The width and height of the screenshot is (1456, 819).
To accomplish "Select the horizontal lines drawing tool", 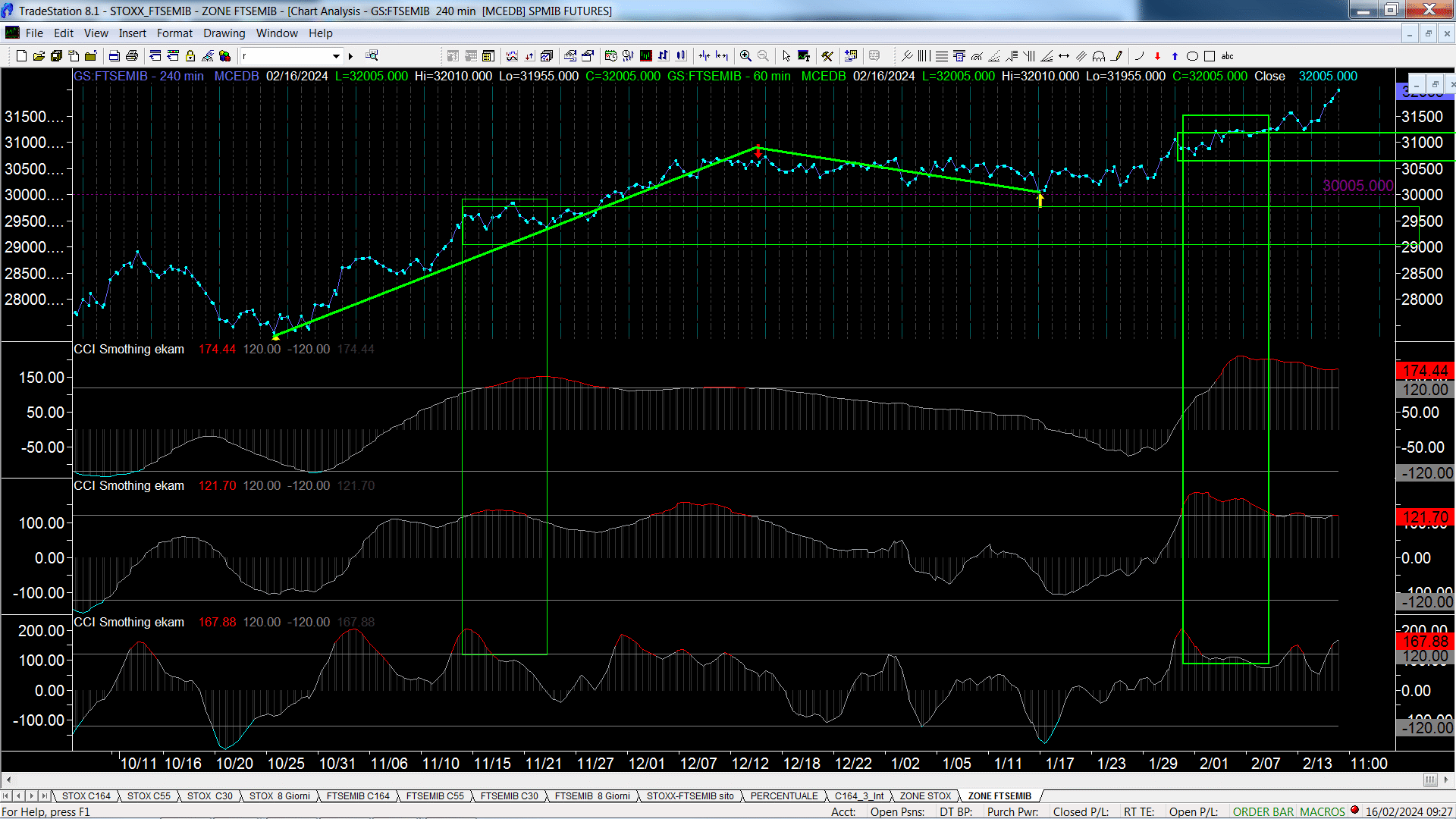I will click(x=942, y=55).
